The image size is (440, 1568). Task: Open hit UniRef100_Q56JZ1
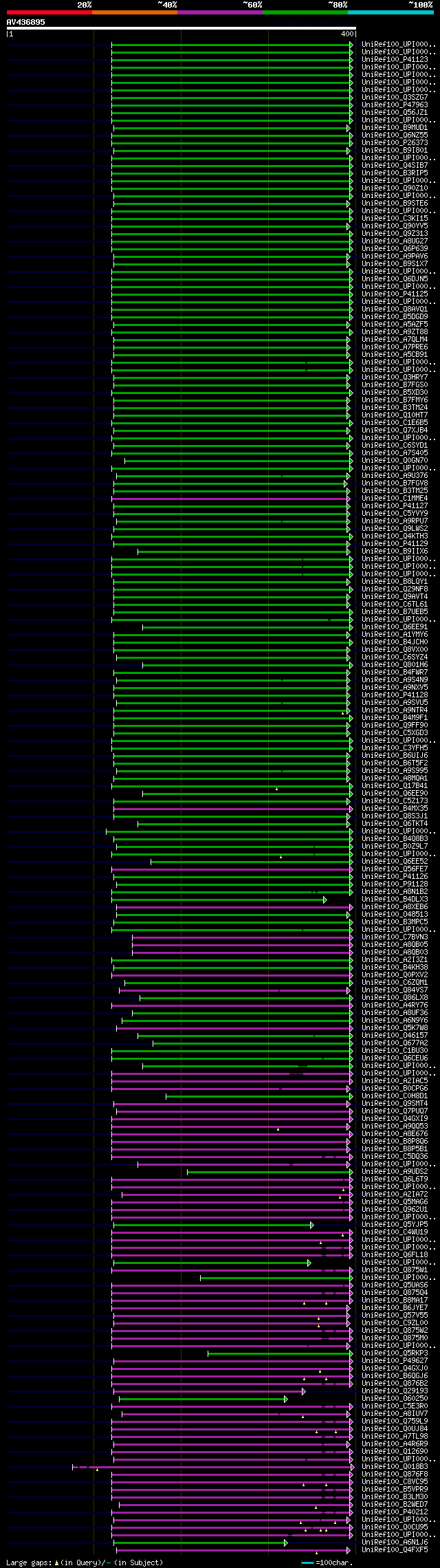click(395, 112)
